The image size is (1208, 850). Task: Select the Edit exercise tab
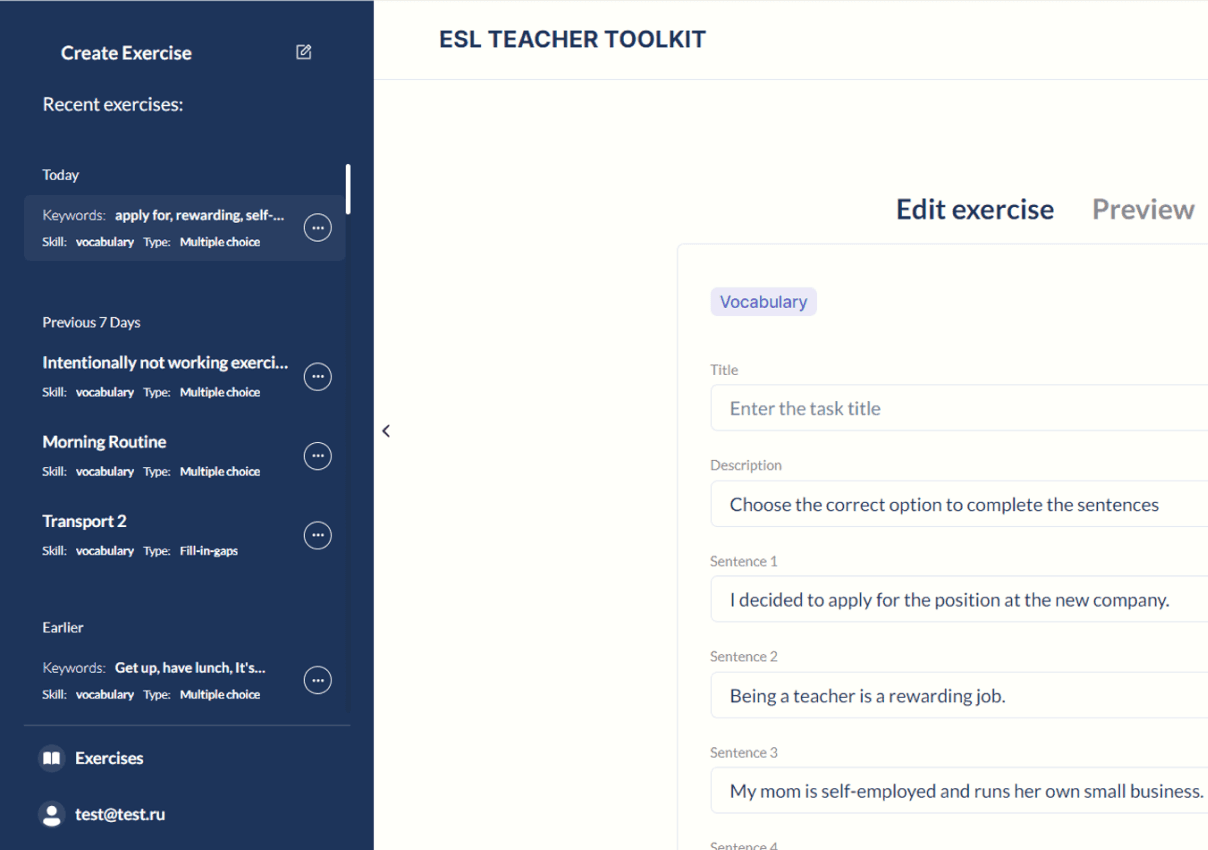[974, 210]
